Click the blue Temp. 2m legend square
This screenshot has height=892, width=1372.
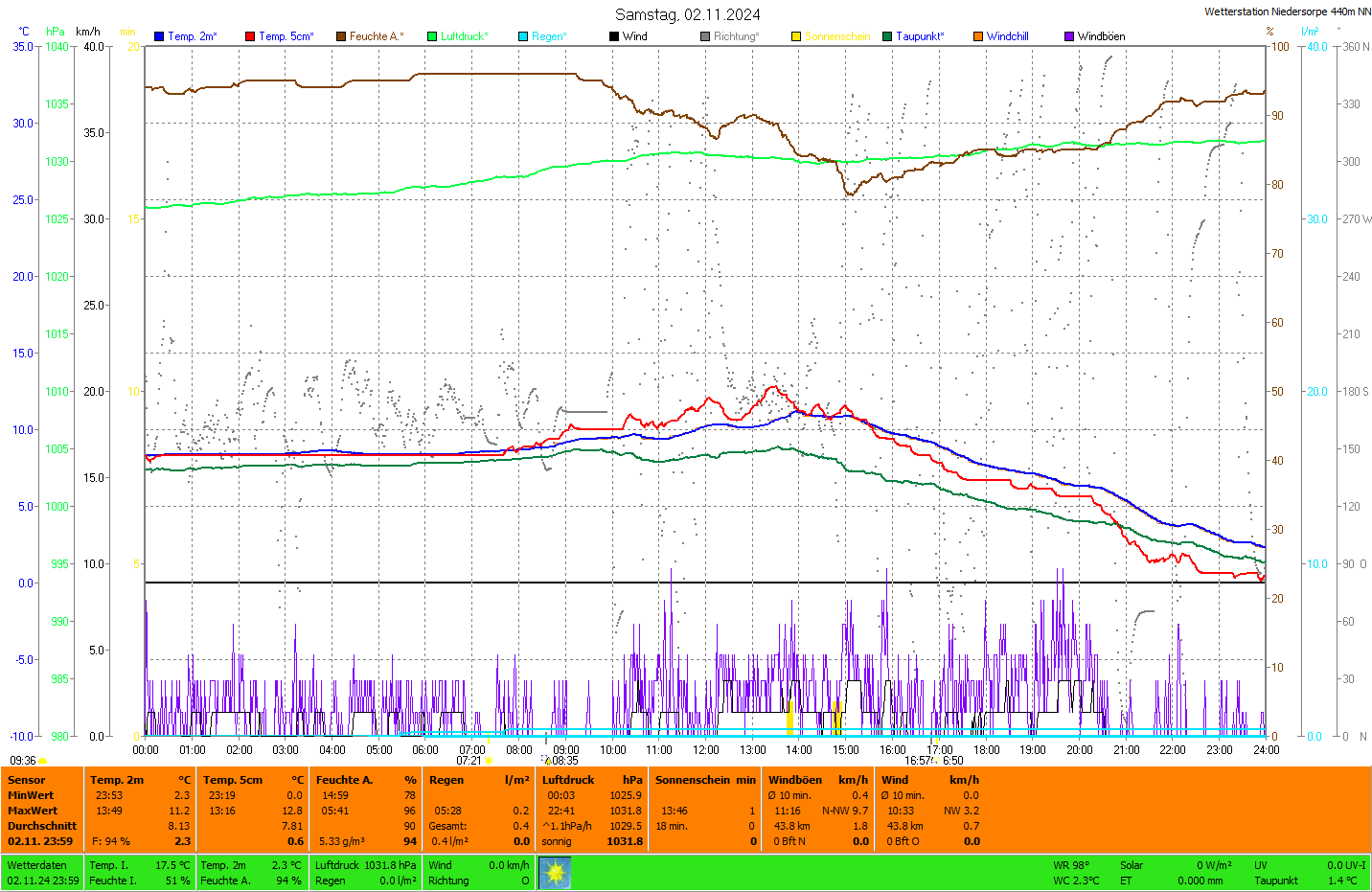click(159, 36)
